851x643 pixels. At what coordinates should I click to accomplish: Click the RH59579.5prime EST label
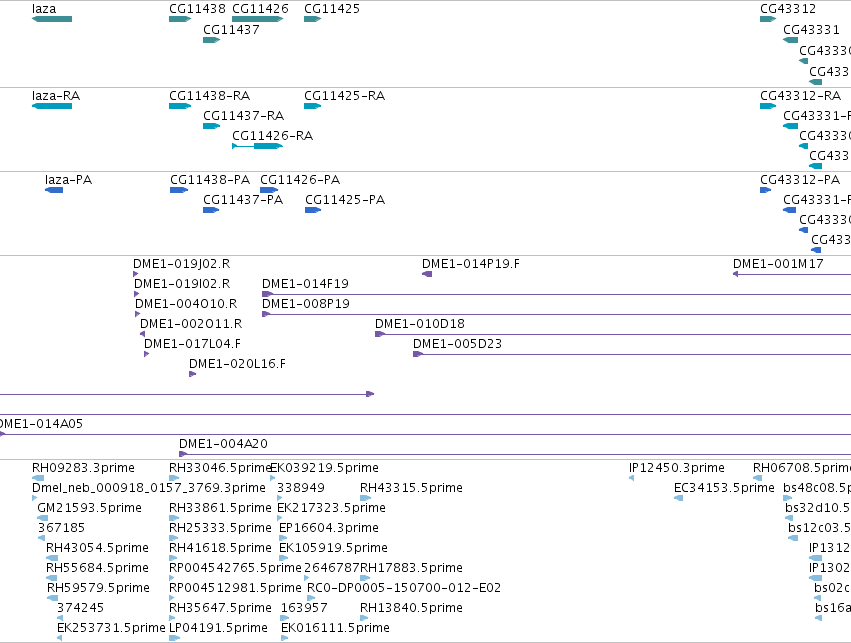pos(98,589)
